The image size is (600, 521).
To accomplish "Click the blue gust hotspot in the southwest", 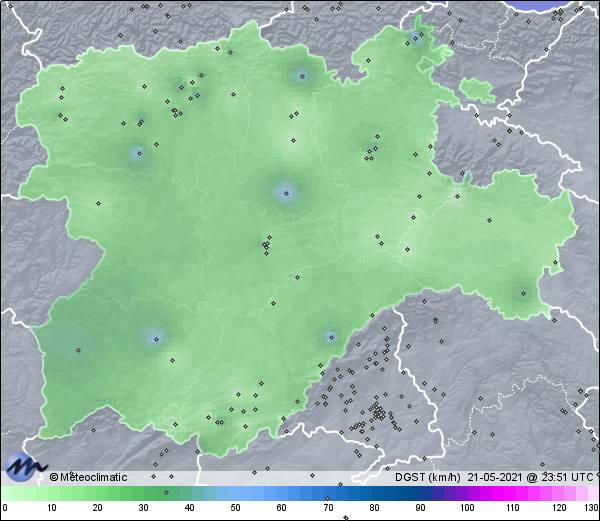I will pyautogui.click(x=155, y=338).
